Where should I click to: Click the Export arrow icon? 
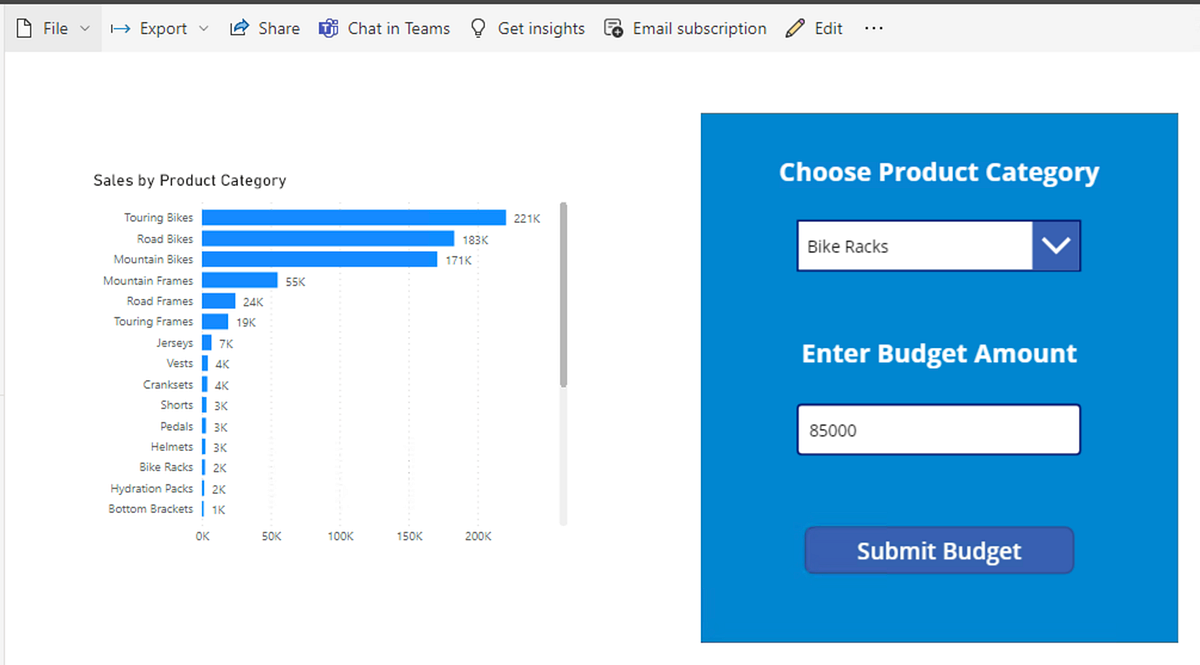click(x=120, y=28)
